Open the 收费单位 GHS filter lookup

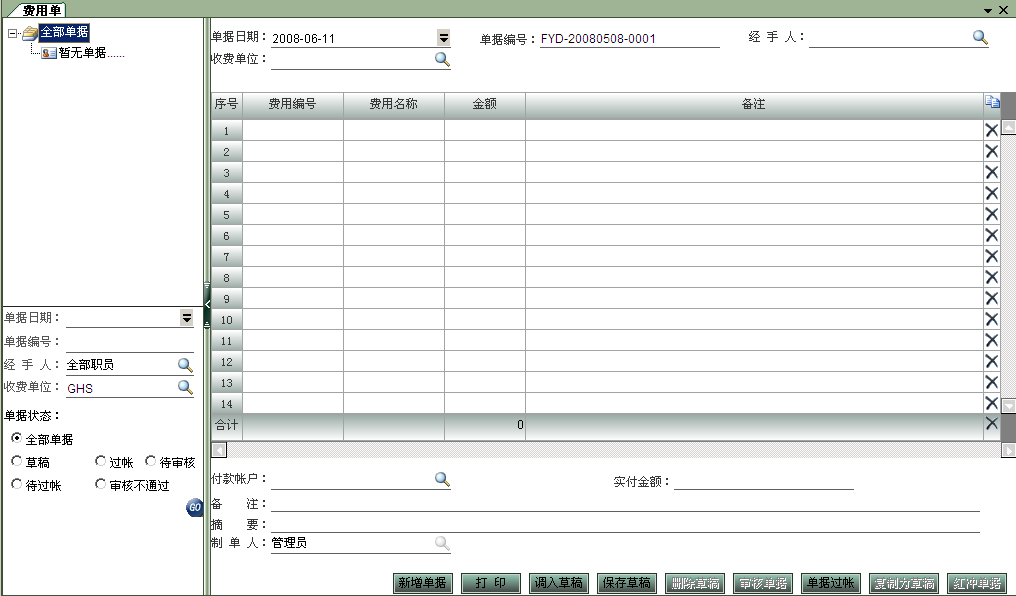[x=187, y=386]
